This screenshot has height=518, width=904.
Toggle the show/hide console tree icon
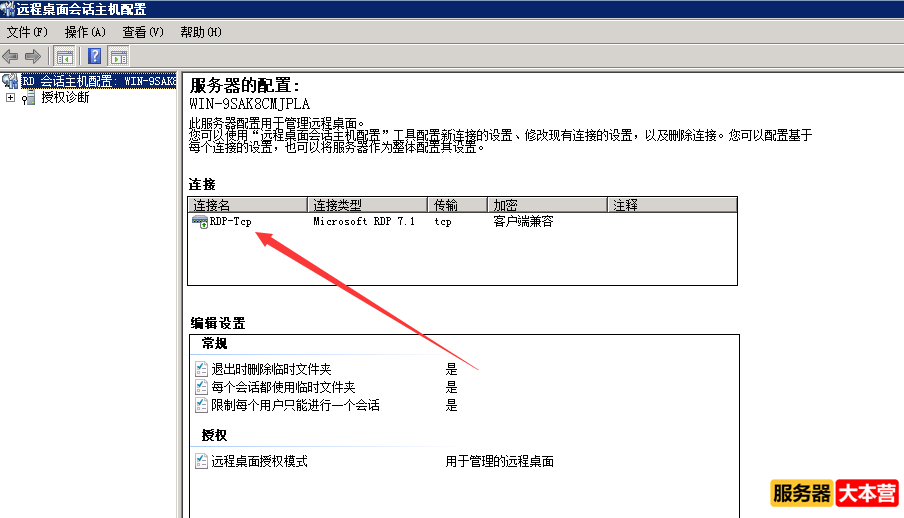(x=65, y=57)
